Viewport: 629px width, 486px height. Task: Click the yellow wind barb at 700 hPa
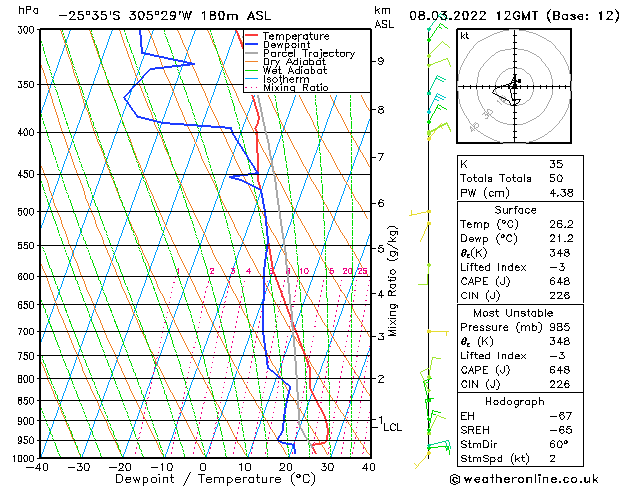[438, 332]
